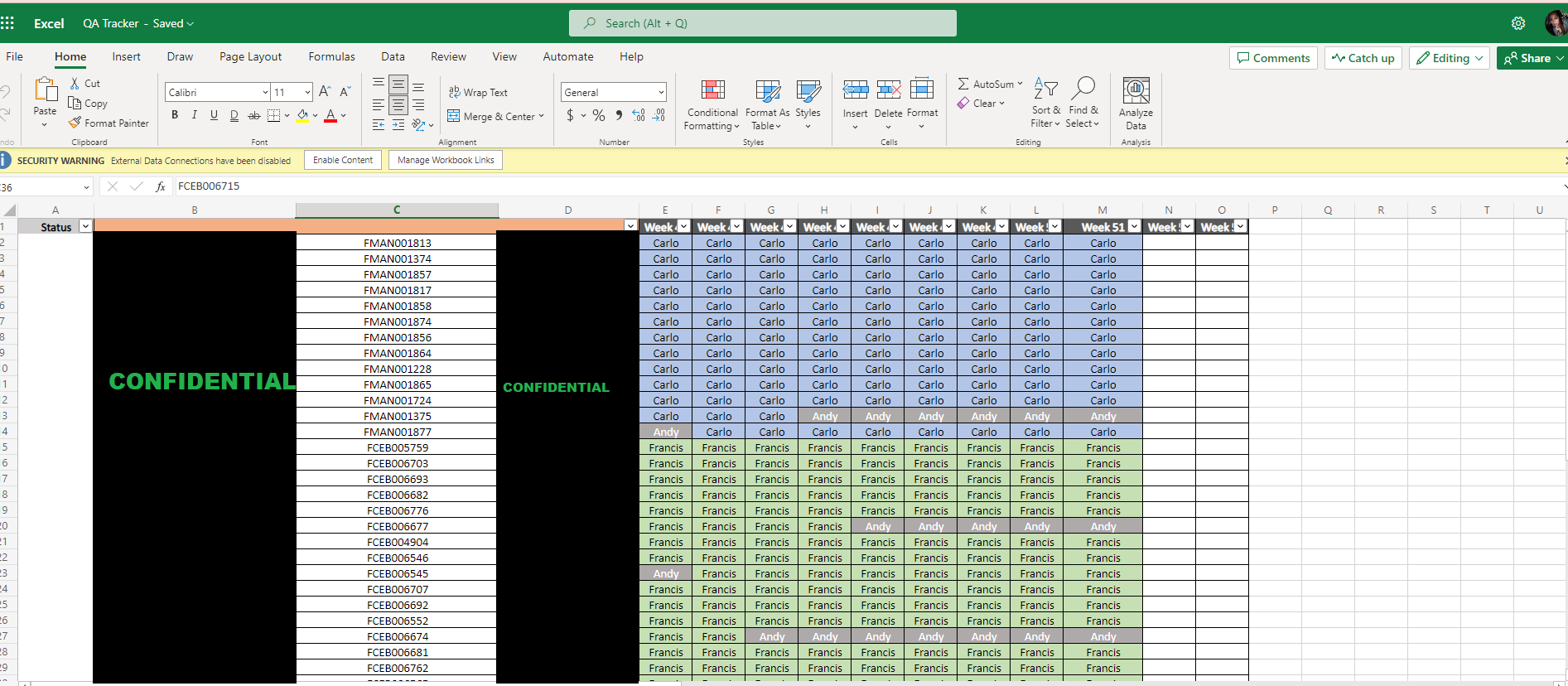Screen dimensions: 1568x686
Task: Click the Editing mode button
Action: [1450, 58]
